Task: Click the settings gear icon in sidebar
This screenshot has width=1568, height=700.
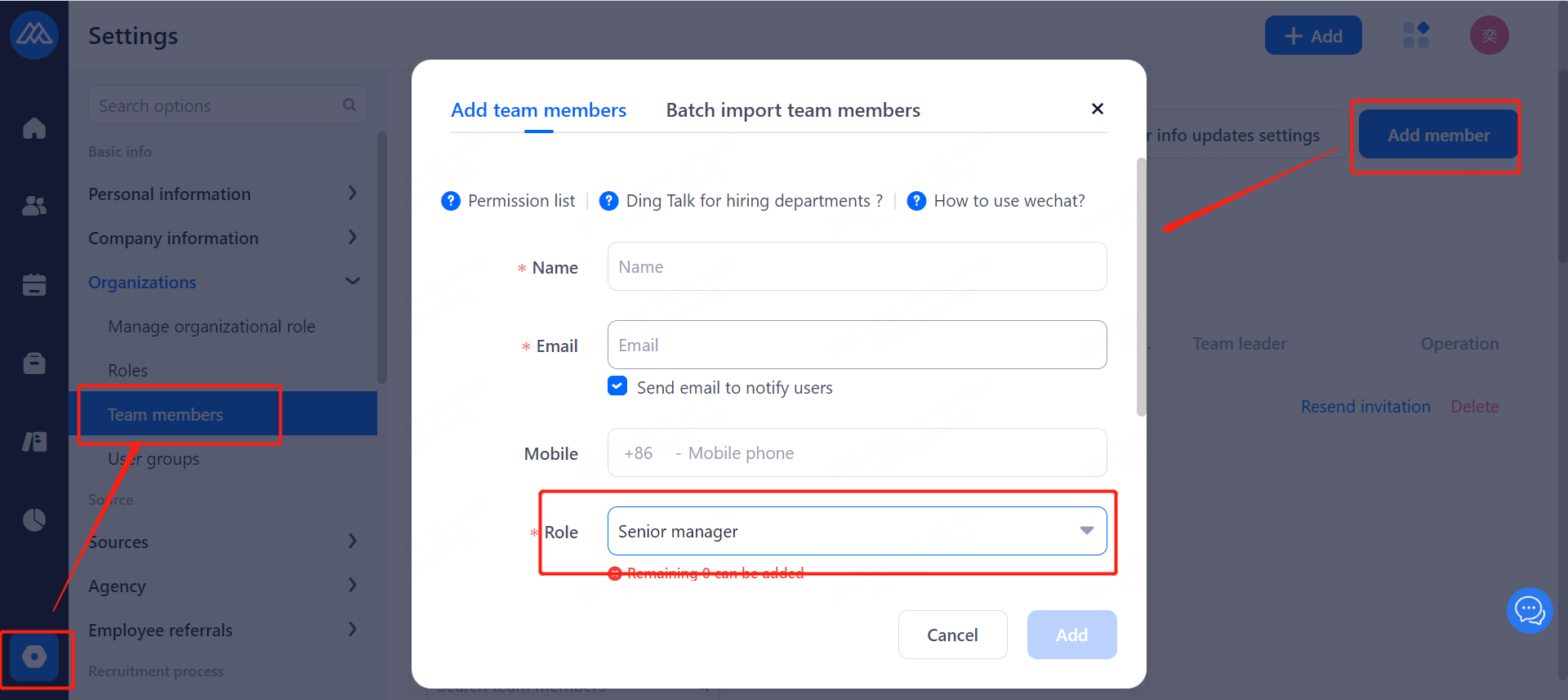Action: [x=34, y=657]
